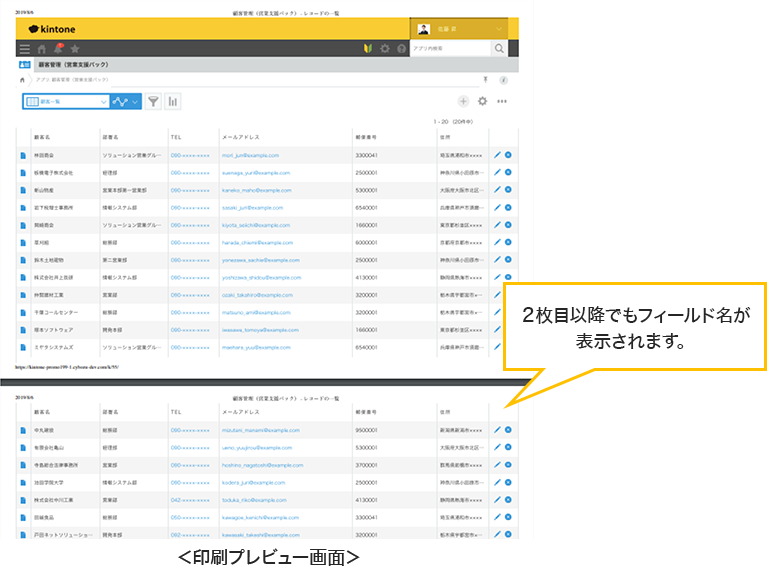Click the 1 - 20 record count text
Viewport: 767px width, 566px height.
click(x=453, y=122)
